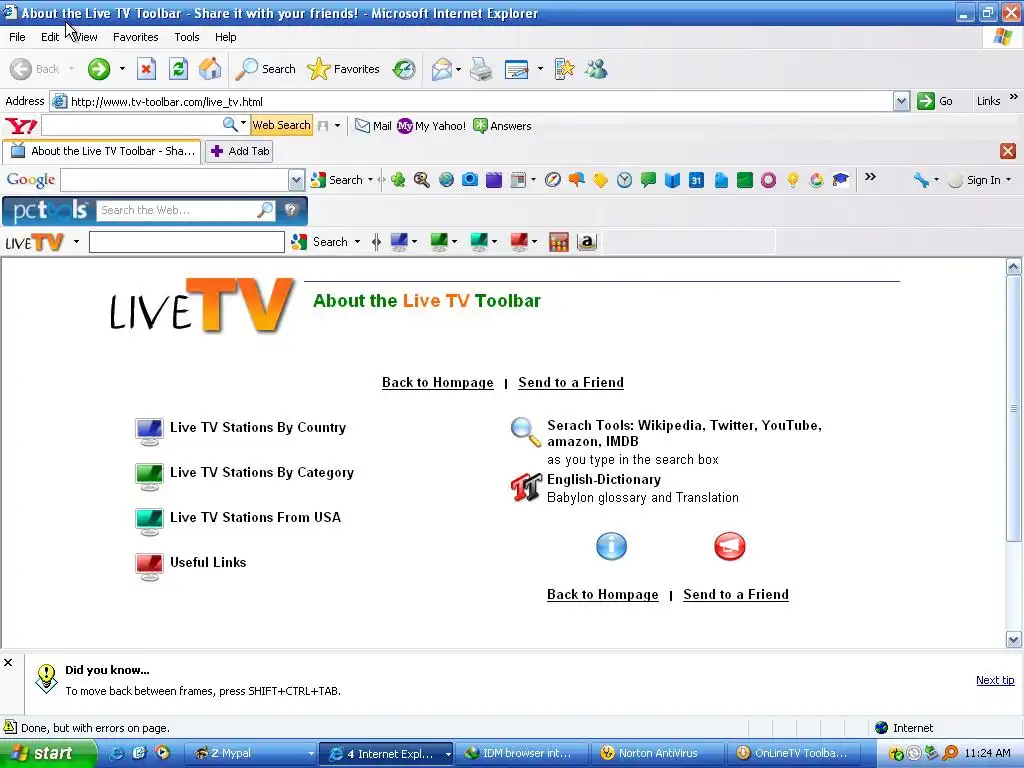Image resolution: width=1024 pixels, height=768 pixels.
Task: Expand the LiveTV logo dropdown menu
Action: (x=76, y=242)
